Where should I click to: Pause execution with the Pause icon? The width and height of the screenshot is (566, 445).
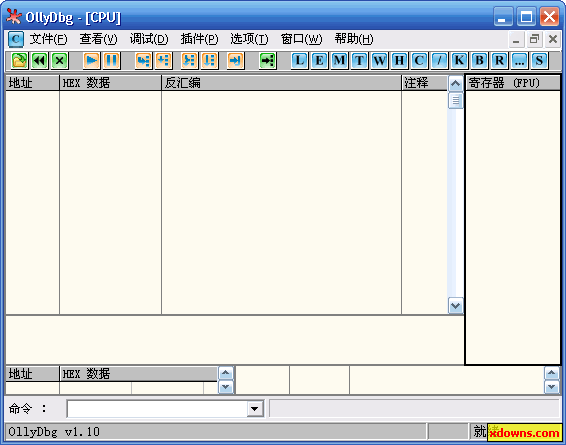[112, 61]
